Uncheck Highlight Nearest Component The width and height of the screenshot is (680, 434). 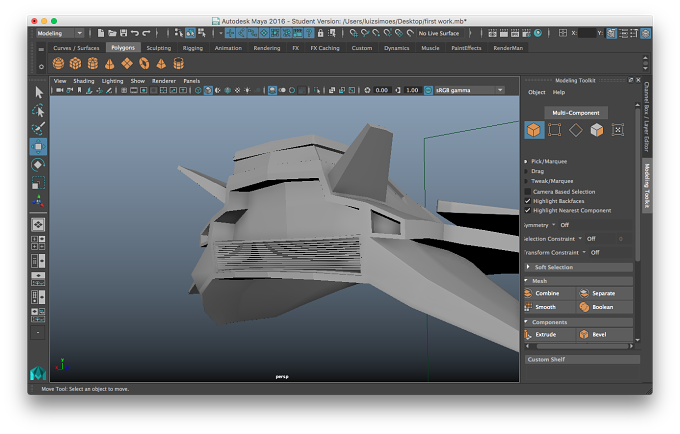[528, 211]
